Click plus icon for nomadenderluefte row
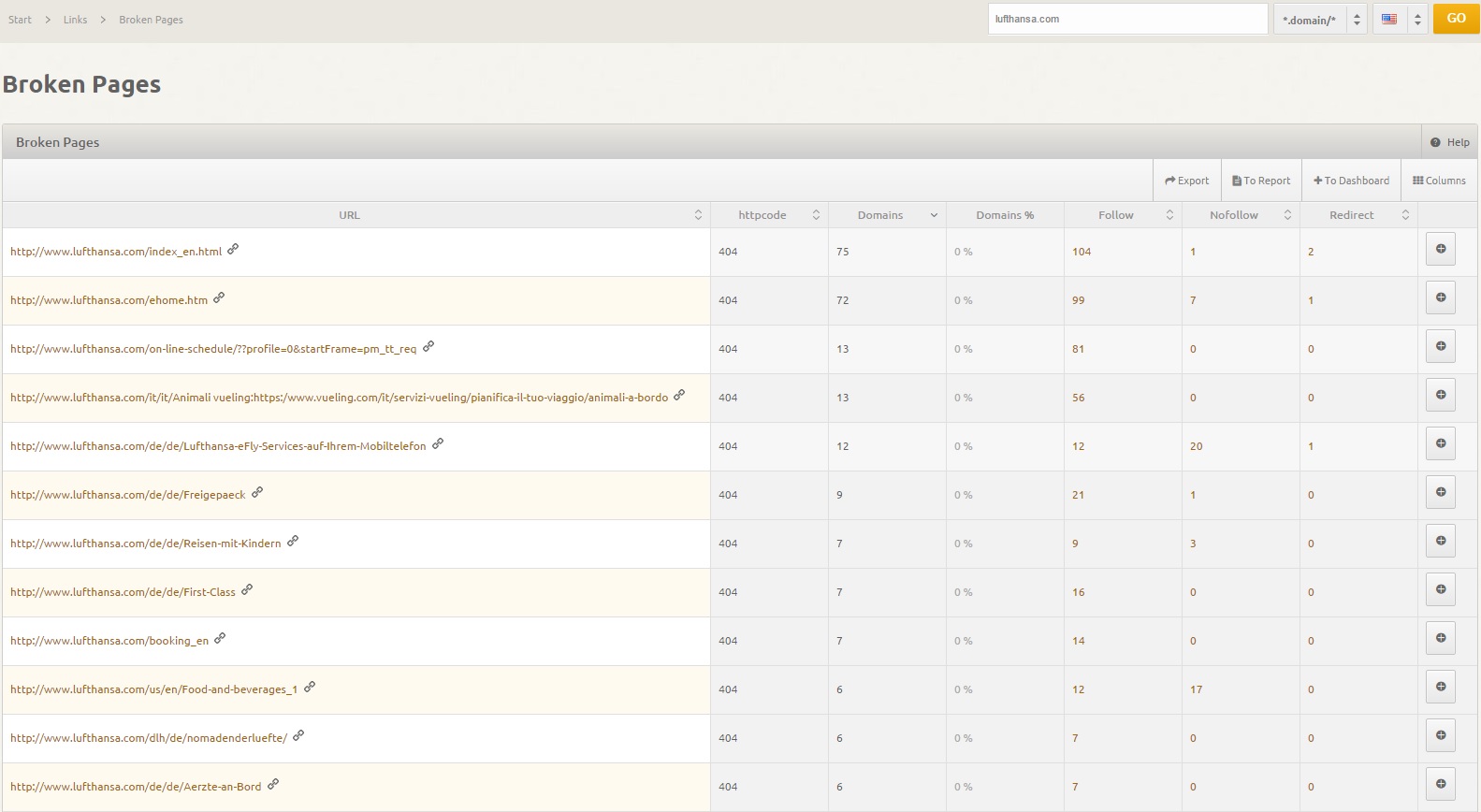The image size is (1481, 812). coord(1441,735)
